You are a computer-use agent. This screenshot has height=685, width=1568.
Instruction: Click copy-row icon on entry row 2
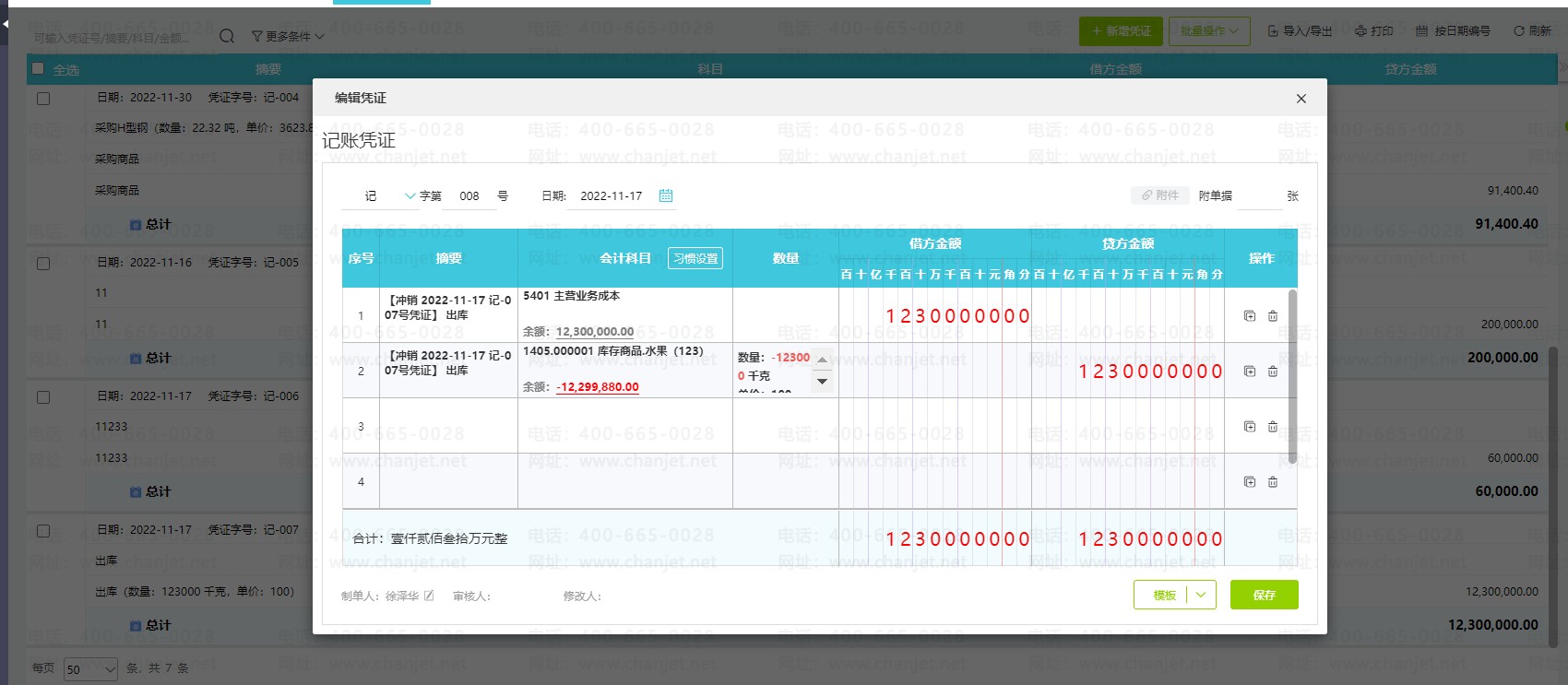tap(1250, 371)
